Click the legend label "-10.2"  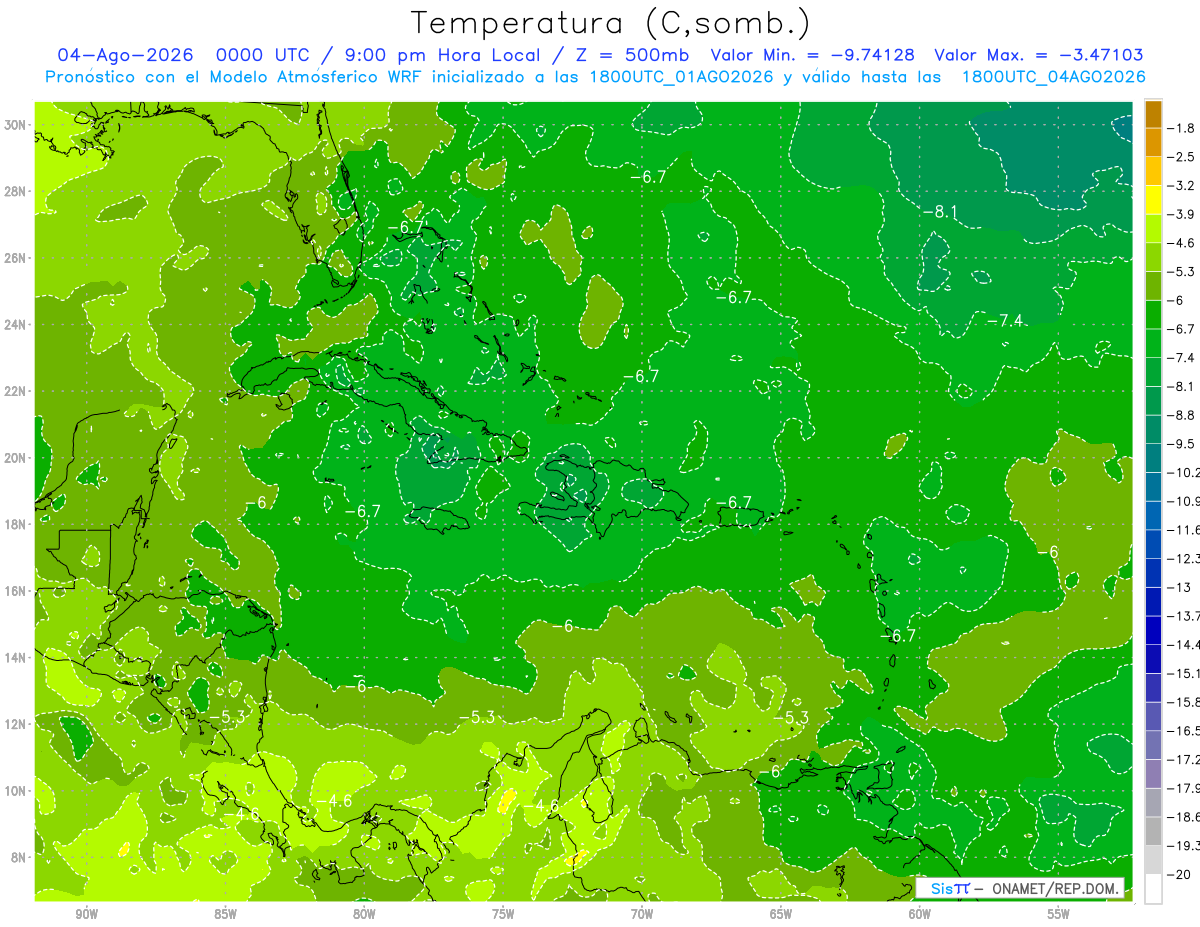coord(1183,472)
